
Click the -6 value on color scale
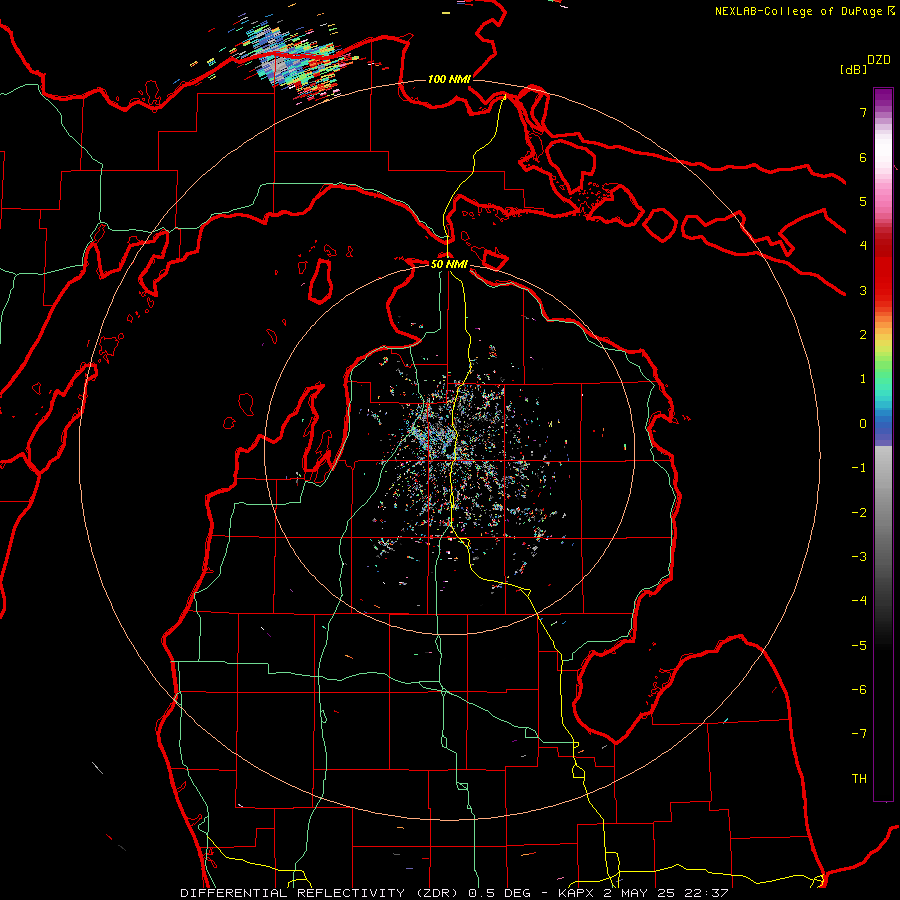859,689
